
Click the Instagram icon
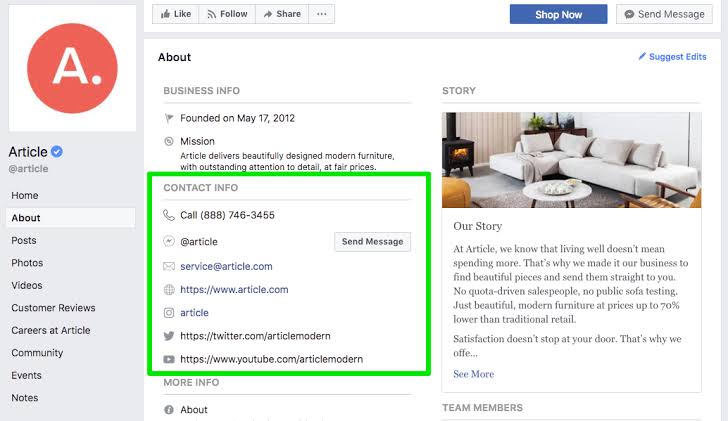click(169, 313)
